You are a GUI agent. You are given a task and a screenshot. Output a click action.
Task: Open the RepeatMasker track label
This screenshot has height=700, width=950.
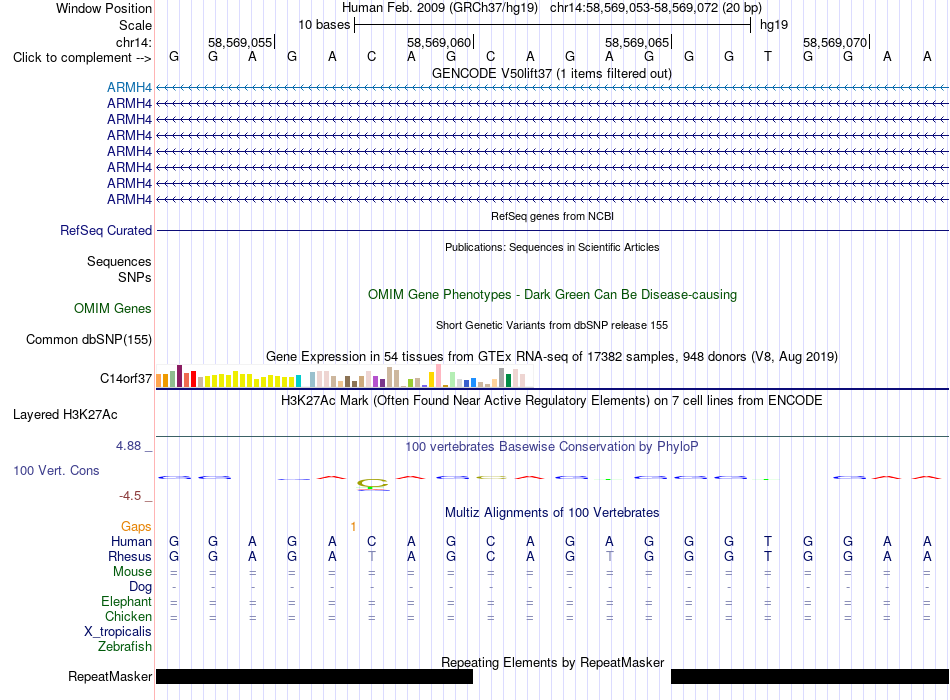pyautogui.click(x=110, y=676)
